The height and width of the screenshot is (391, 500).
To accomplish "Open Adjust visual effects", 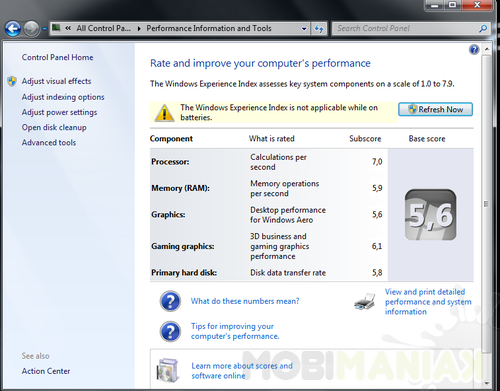I will coord(56,81).
